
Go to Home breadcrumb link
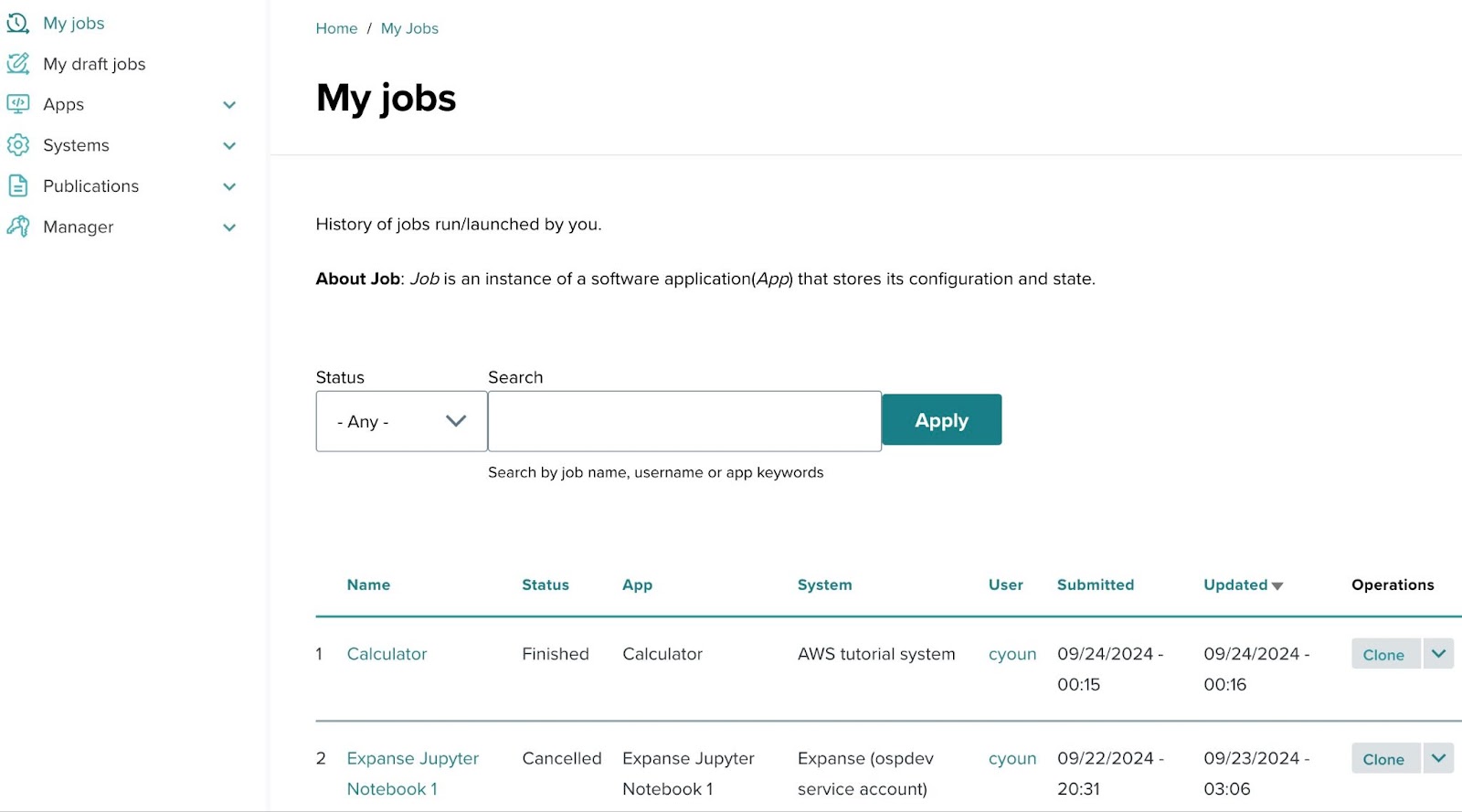336,28
